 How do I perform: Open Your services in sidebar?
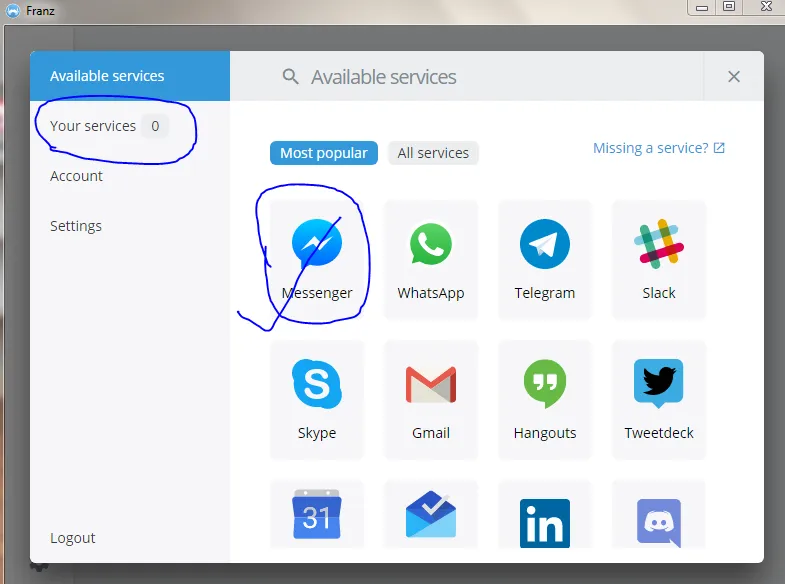(x=93, y=126)
